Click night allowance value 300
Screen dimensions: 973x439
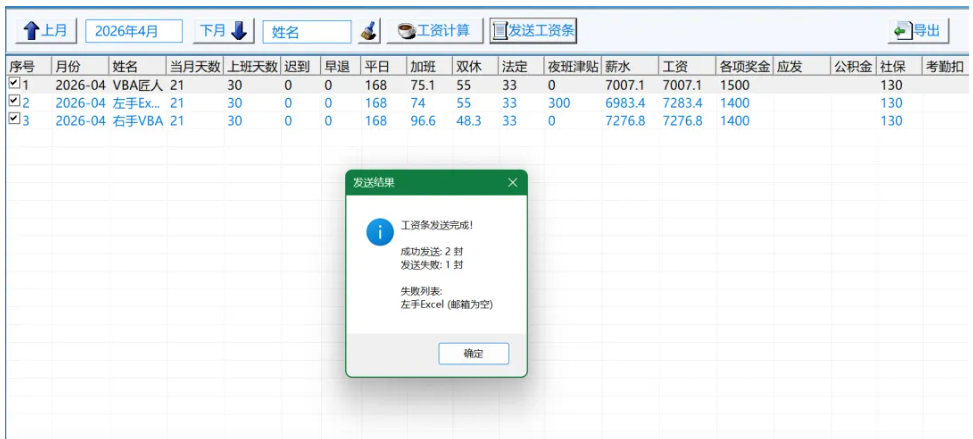coord(559,103)
